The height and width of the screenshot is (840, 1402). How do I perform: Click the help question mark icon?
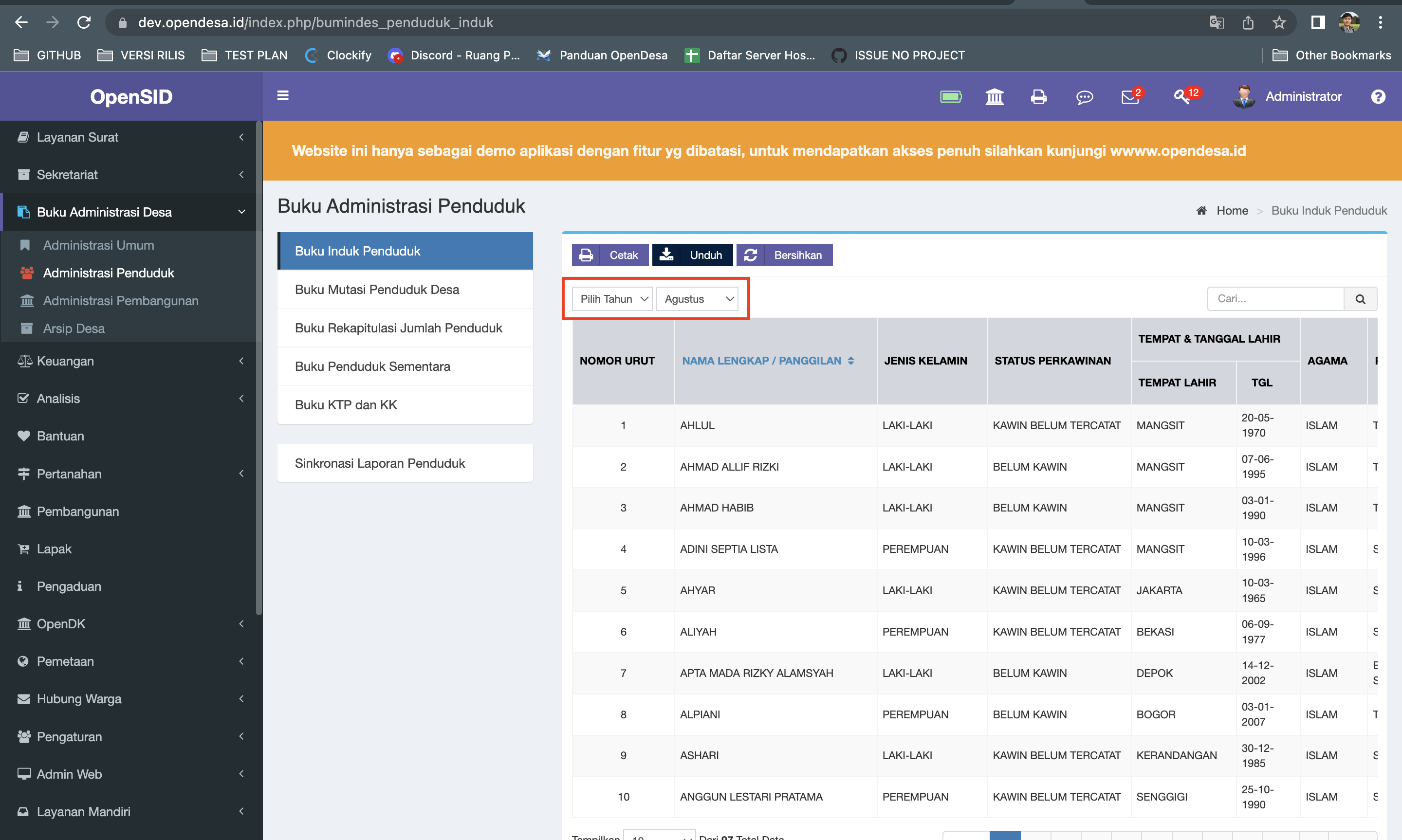1378,97
